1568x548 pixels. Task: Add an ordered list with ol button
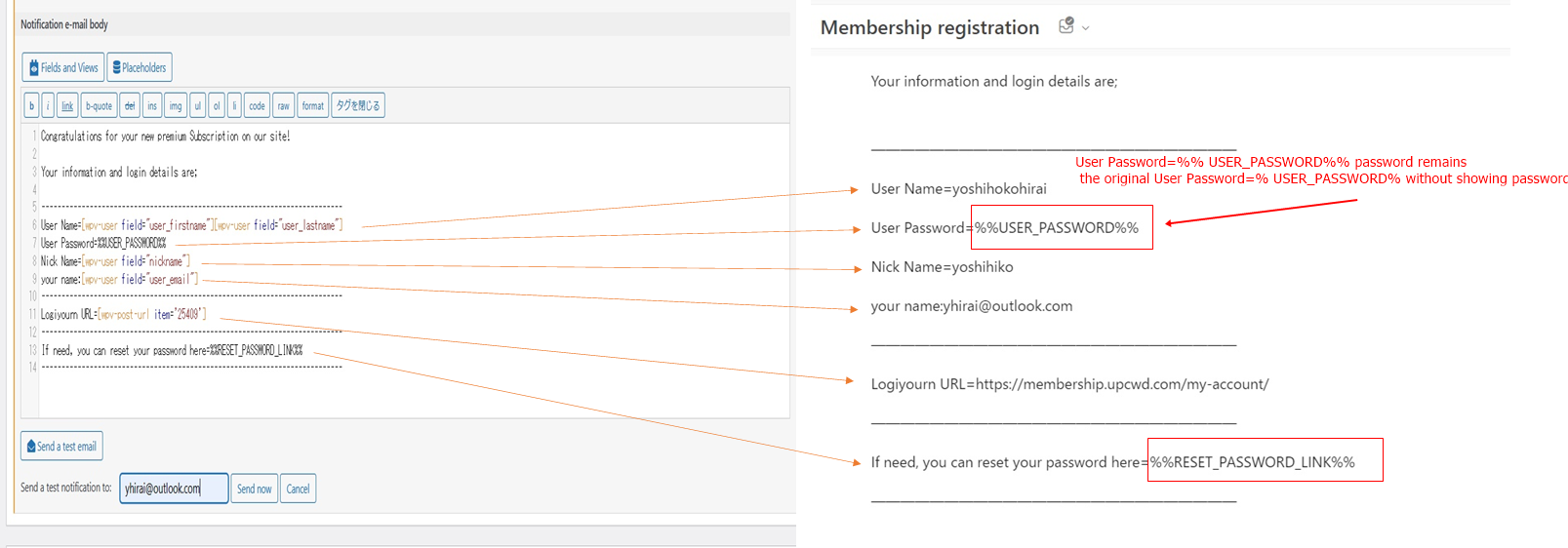click(217, 105)
